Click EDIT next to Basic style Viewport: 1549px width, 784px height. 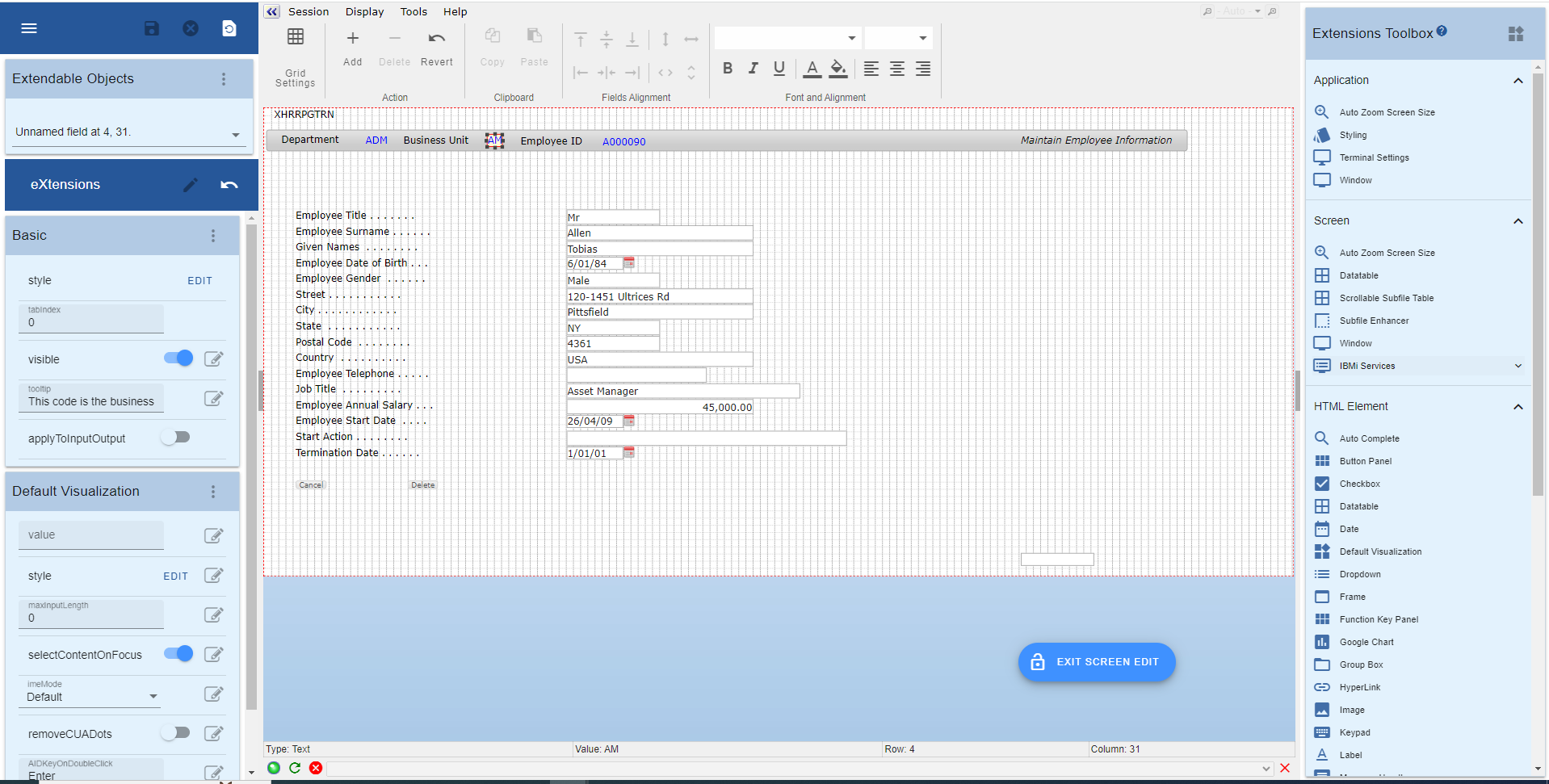tap(199, 281)
